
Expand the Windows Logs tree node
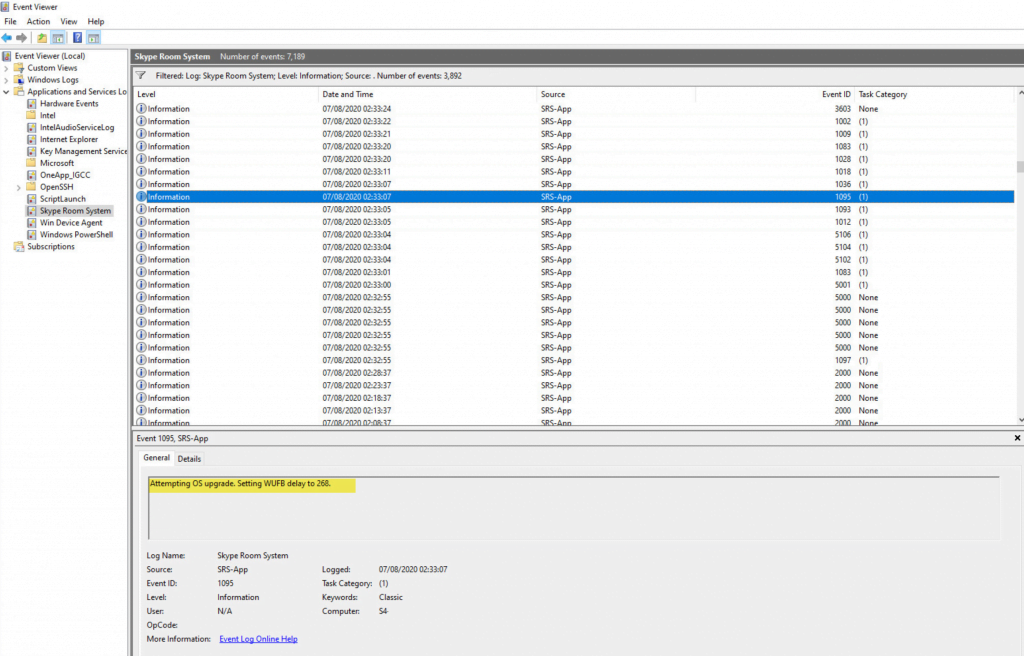pyautogui.click(x=6, y=80)
